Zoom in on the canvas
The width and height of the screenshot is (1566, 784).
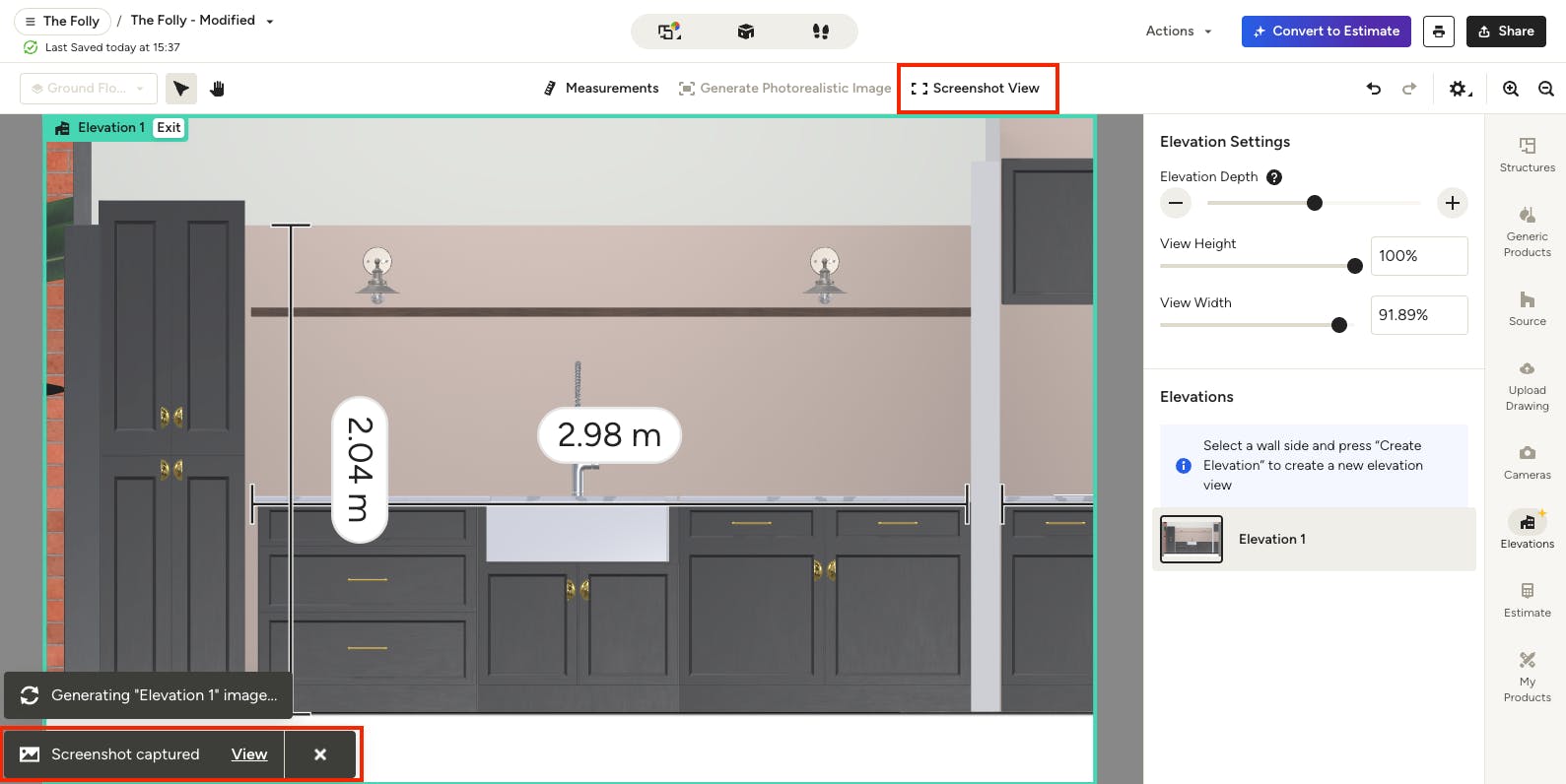(x=1511, y=89)
